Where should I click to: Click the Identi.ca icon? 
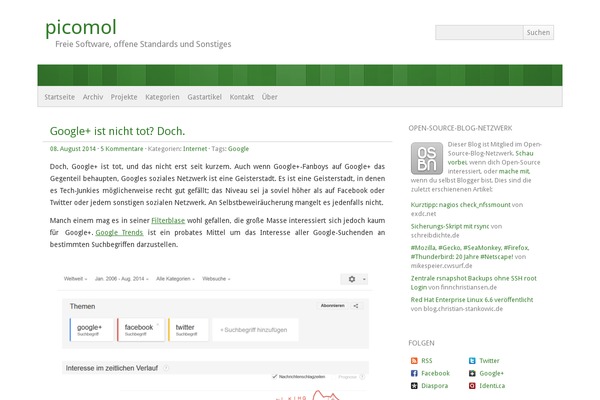coord(472,385)
